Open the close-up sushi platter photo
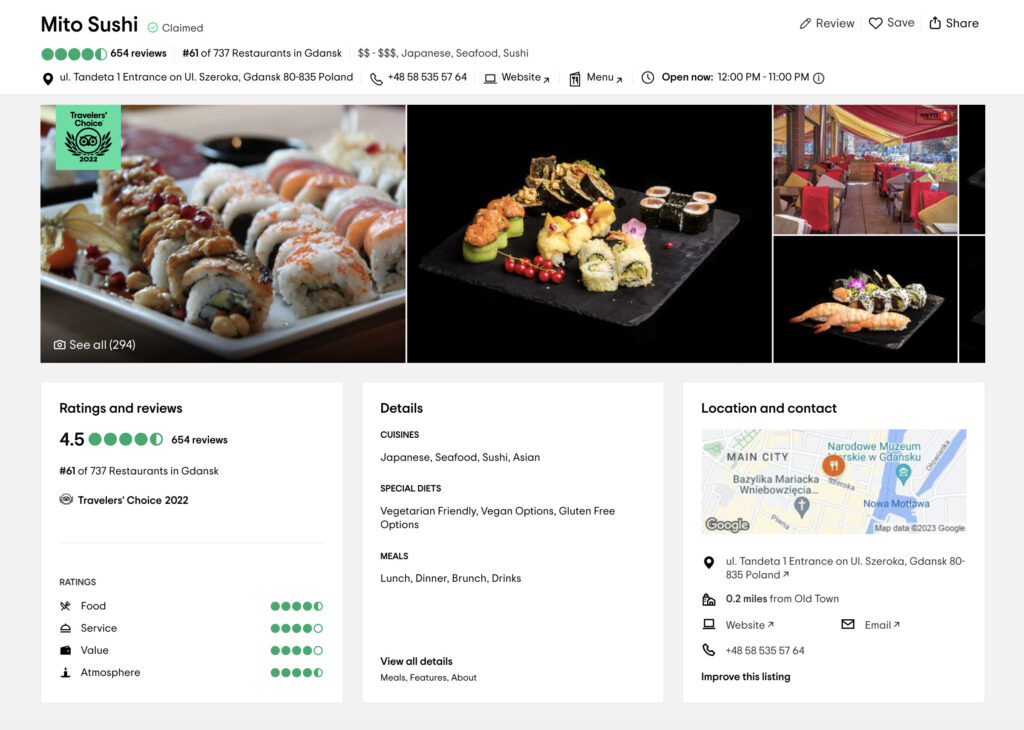The width and height of the screenshot is (1024, 730). pos(223,234)
